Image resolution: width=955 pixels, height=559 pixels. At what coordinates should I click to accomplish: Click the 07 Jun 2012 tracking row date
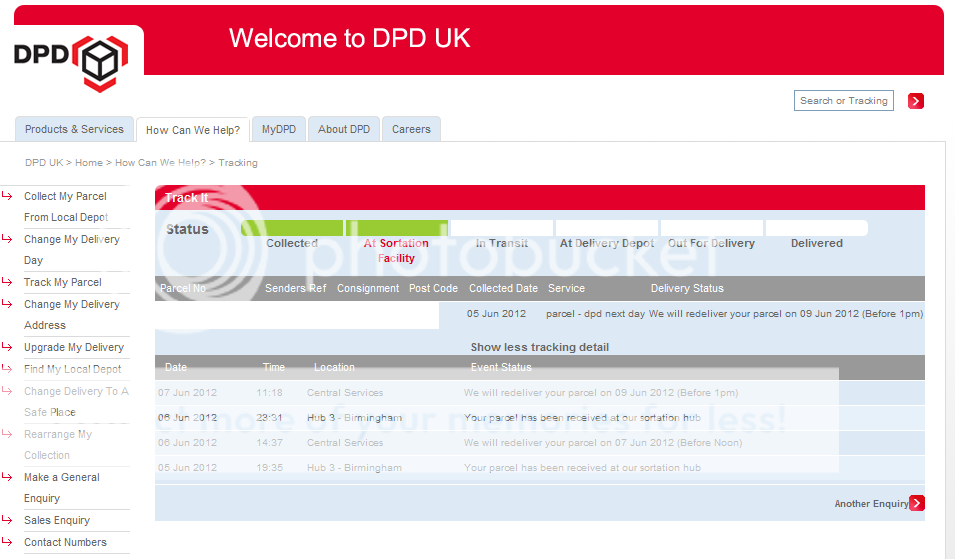188,393
